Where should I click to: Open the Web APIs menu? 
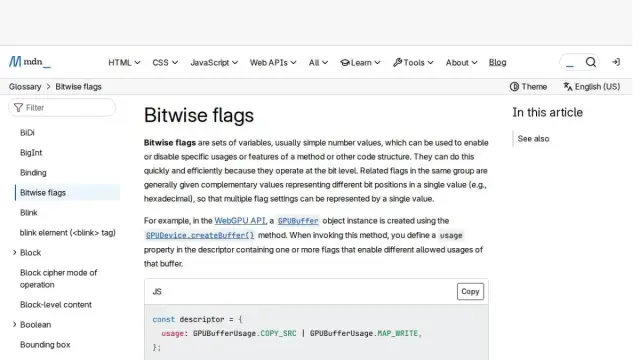[x=273, y=62]
